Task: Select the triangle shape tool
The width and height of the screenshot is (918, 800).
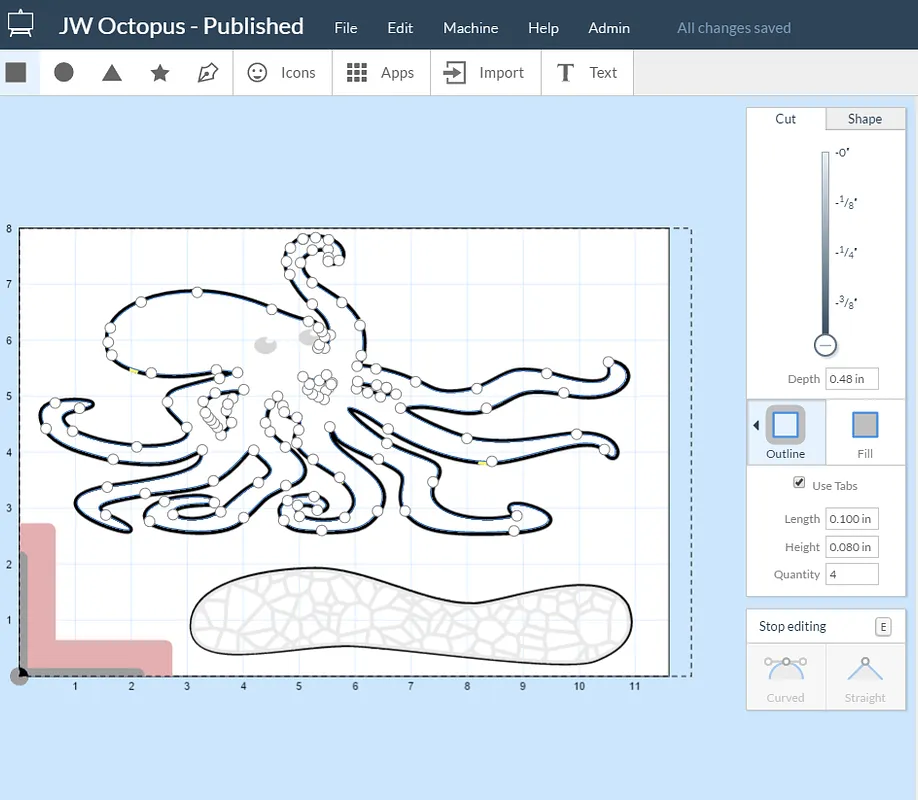Action: pyautogui.click(x=112, y=72)
